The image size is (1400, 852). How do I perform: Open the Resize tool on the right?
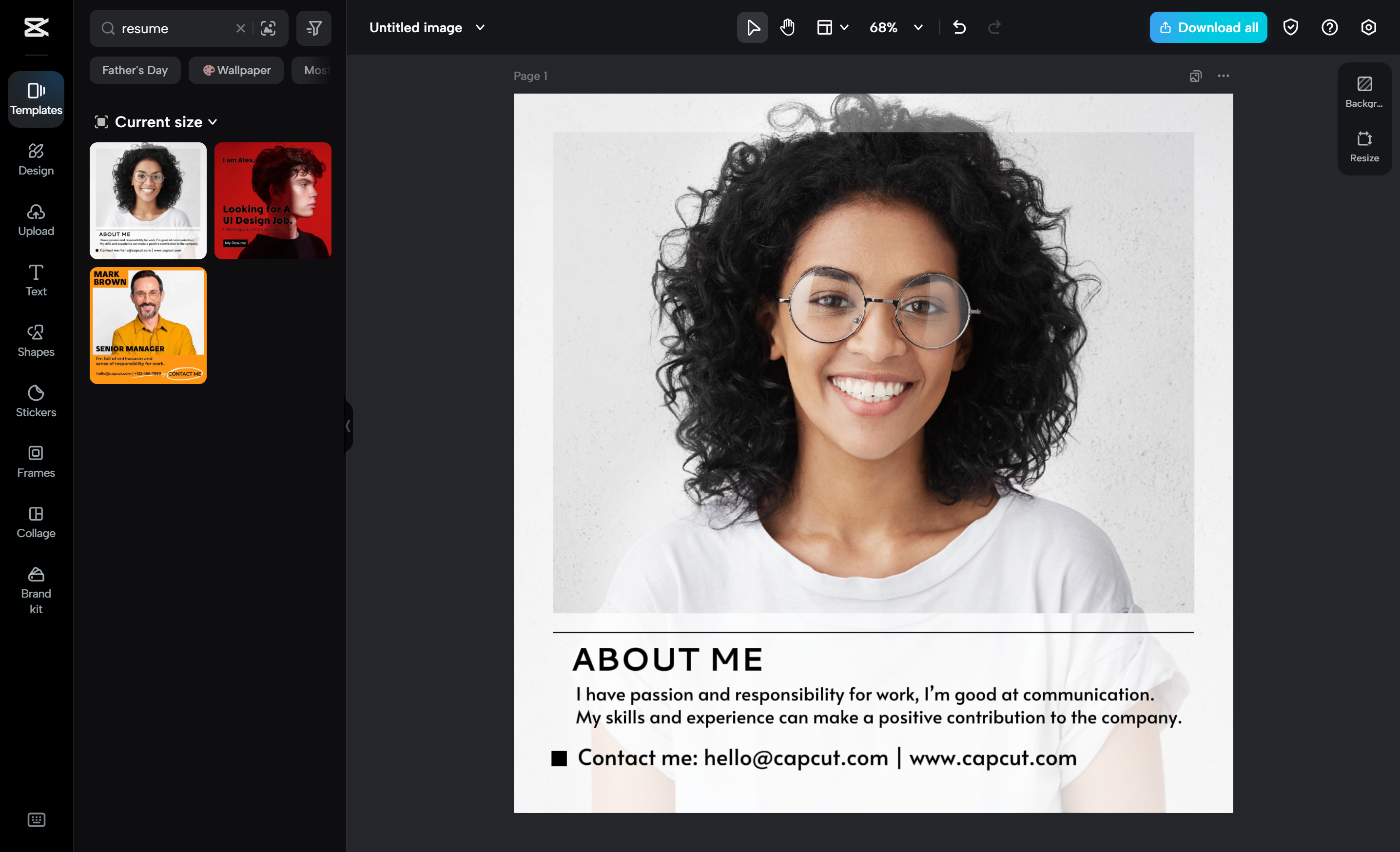(x=1363, y=147)
